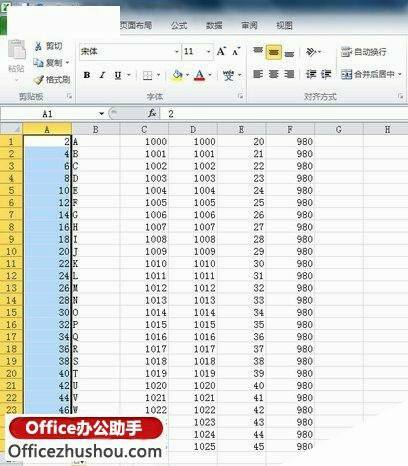Click the formula bar showing 2

(283, 114)
